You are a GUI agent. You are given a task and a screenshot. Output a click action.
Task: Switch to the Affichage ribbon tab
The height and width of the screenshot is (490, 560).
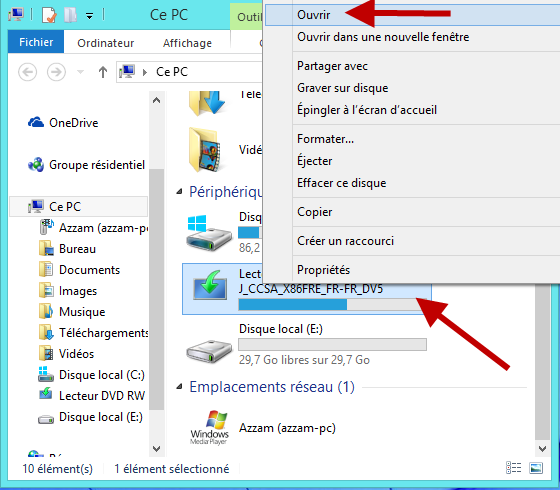coord(187,43)
